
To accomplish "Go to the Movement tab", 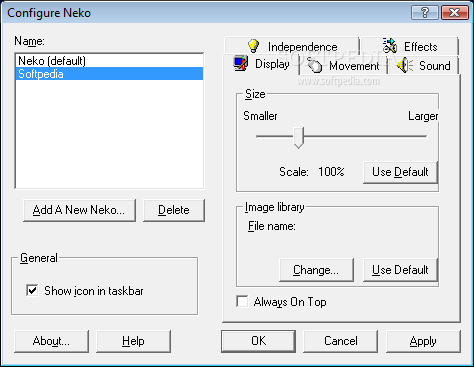I will click(x=343, y=66).
